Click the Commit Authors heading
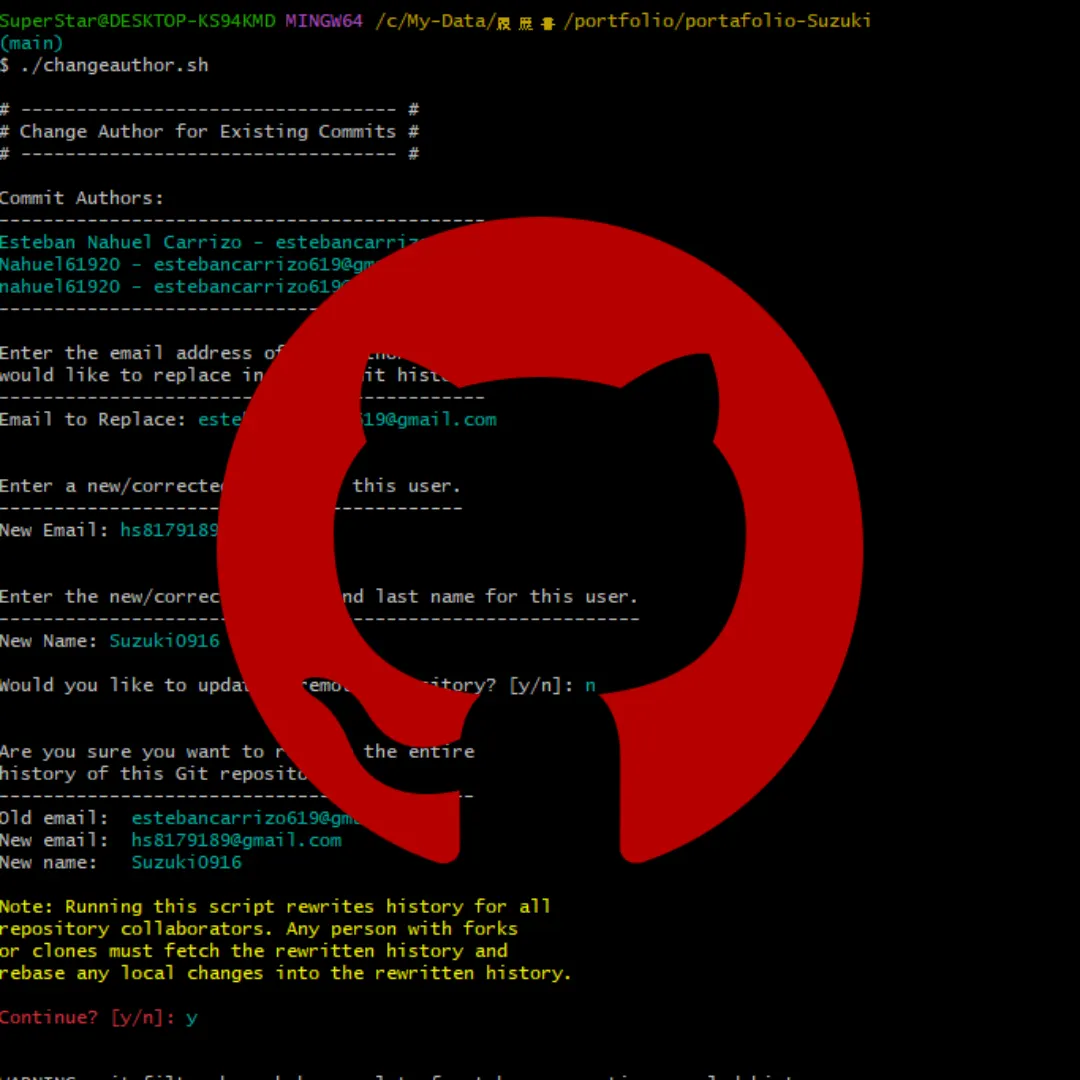The image size is (1080, 1080). tap(82, 197)
